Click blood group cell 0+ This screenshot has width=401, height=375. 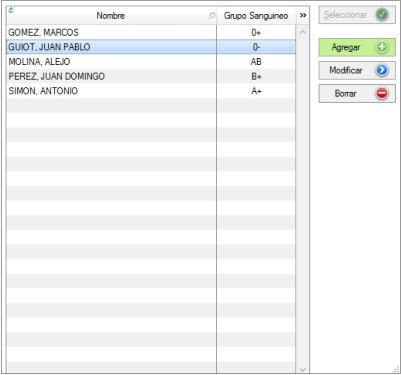tap(256, 32)
